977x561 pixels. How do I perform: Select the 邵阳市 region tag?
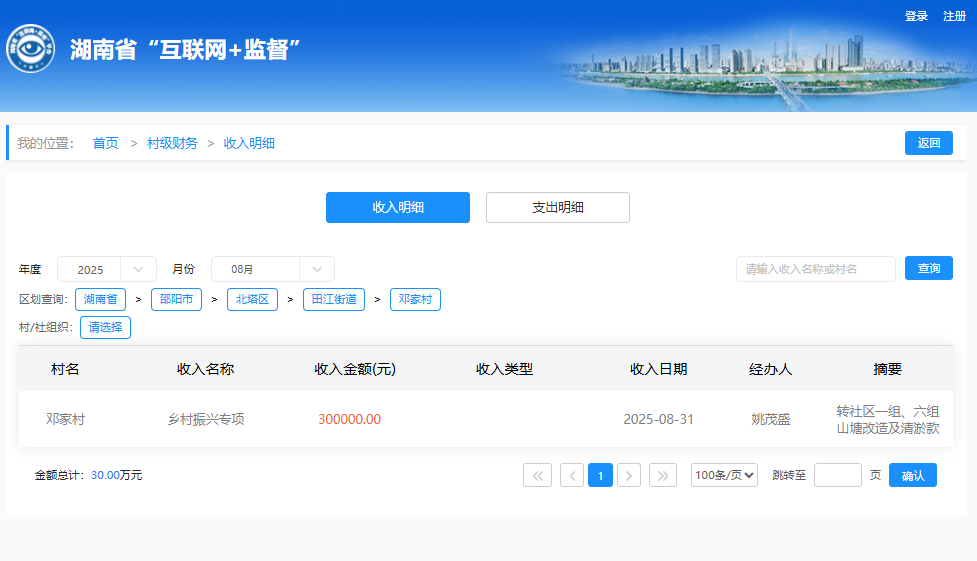pyautogui.click(x=176, y=299)
